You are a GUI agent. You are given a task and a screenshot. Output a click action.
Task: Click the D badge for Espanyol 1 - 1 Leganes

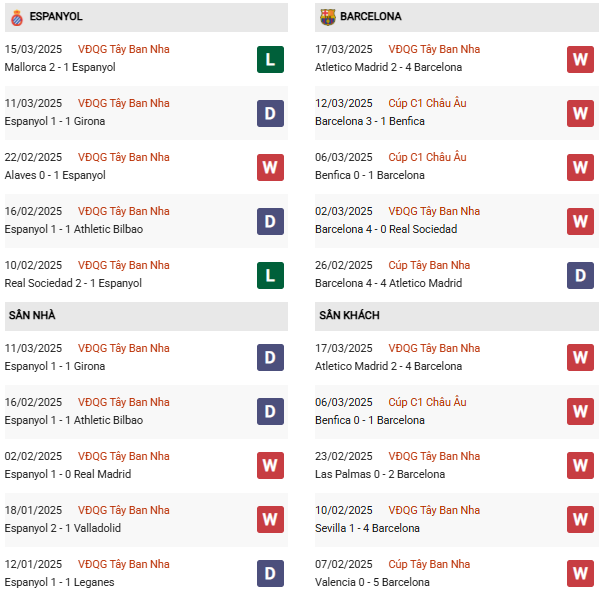pos(270,574)
